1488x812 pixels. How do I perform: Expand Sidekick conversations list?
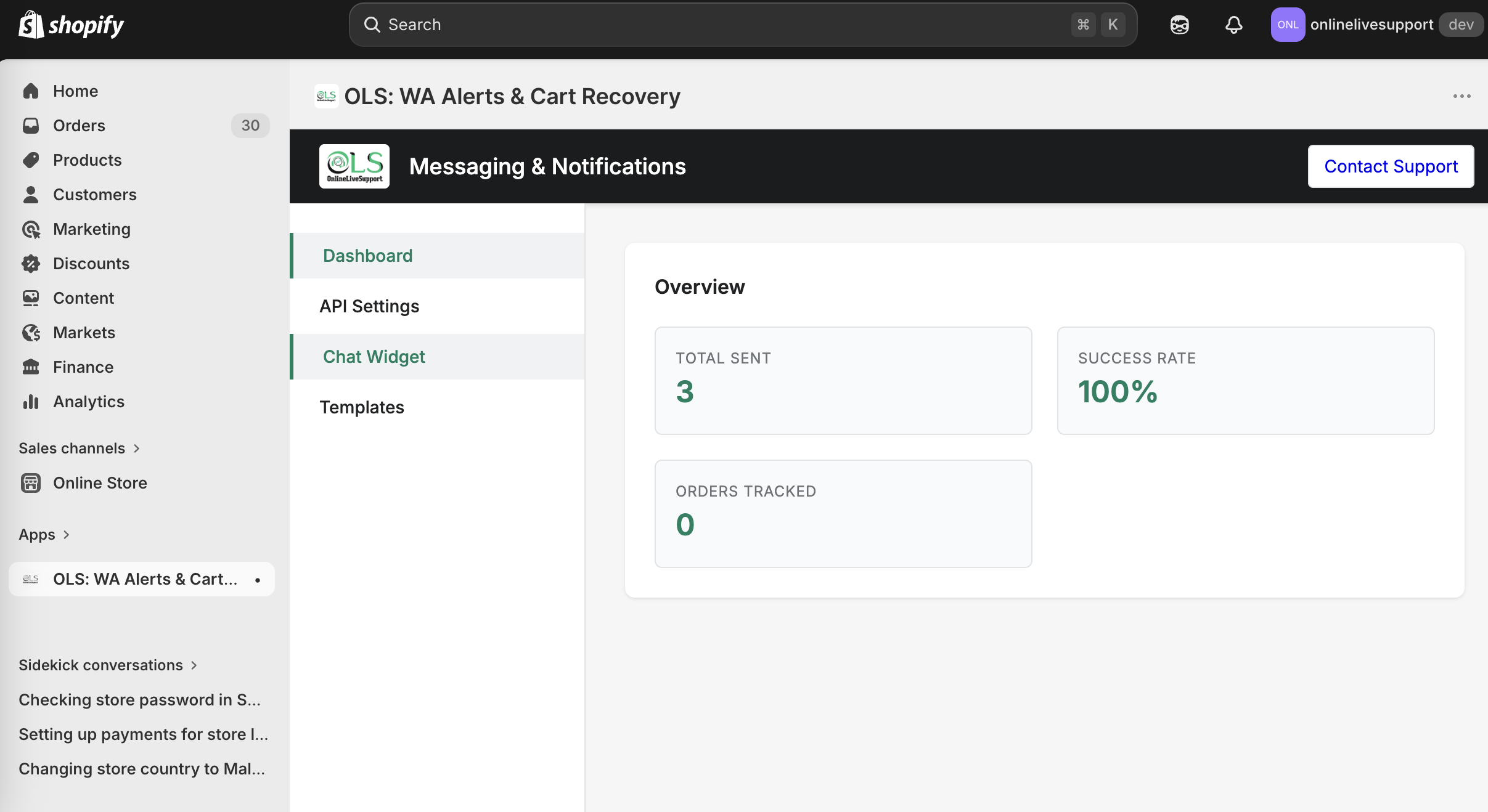coord(108,665)
